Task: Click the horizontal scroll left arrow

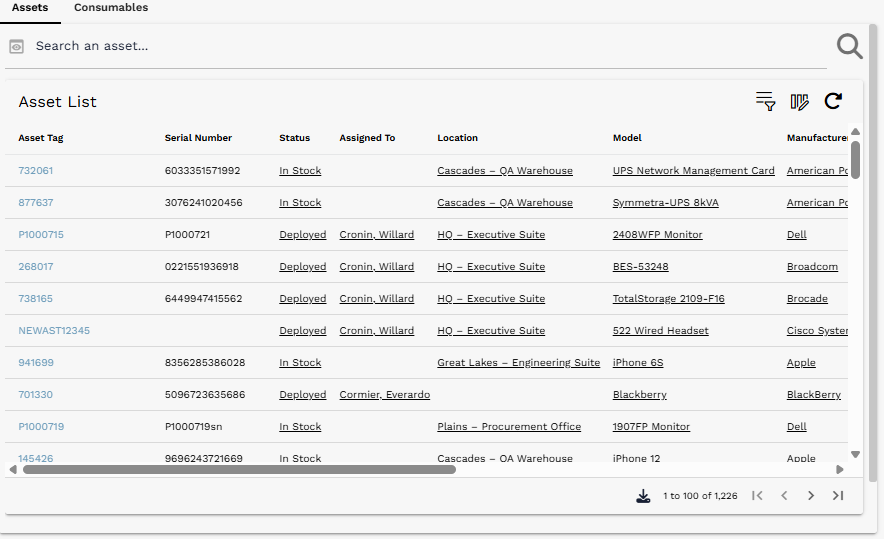Action: pyautogui.click(x=13, y=470)
